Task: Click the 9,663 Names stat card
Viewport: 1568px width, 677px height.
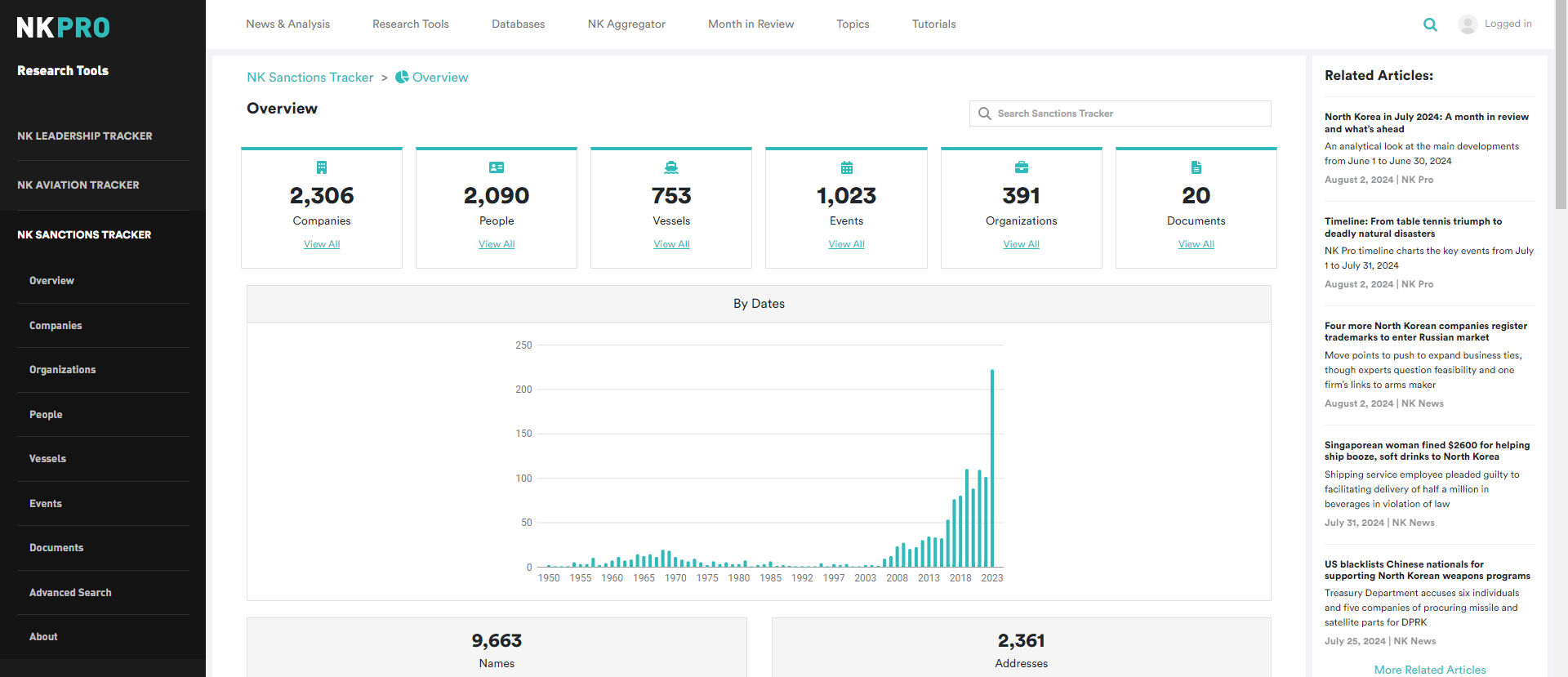Action: point(497,648)
